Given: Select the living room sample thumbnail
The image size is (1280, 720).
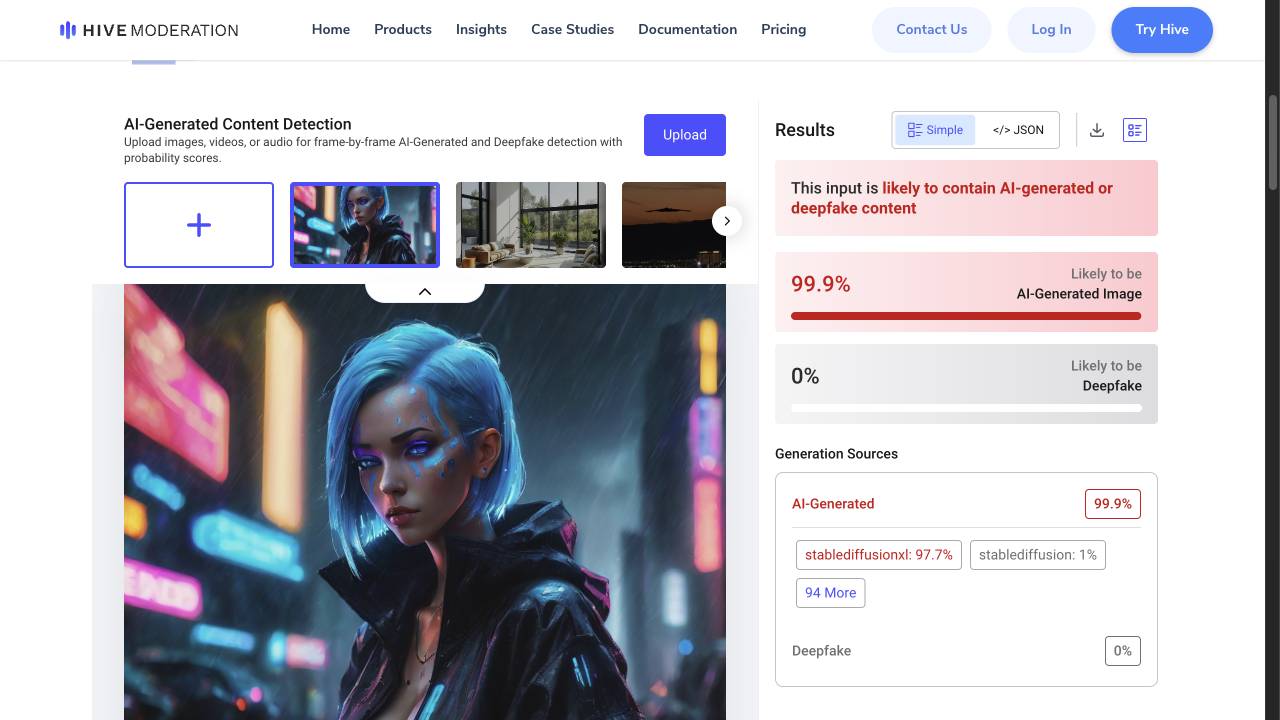Looking at the screenshot, I should 531,225.
